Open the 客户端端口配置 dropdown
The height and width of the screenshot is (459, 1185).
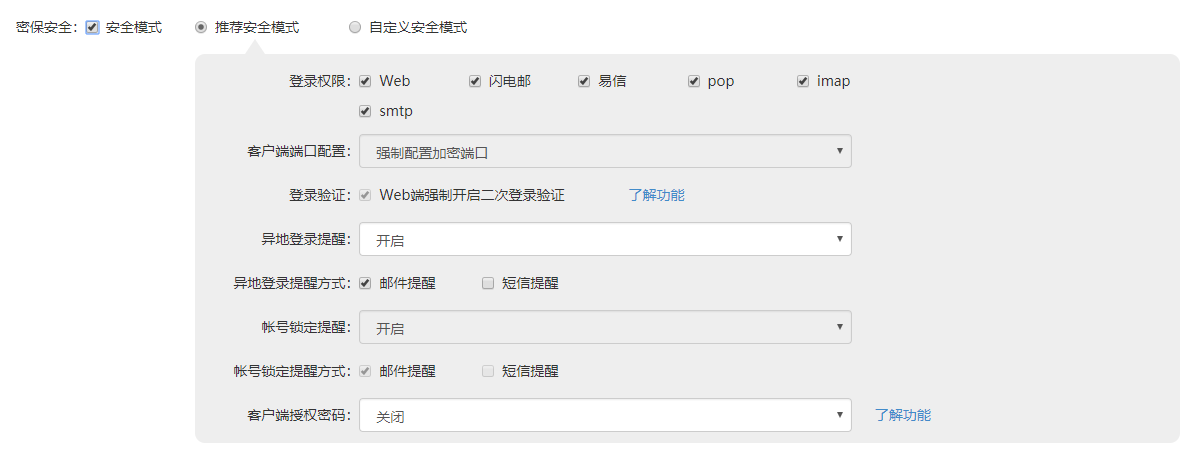pos(605,152)
